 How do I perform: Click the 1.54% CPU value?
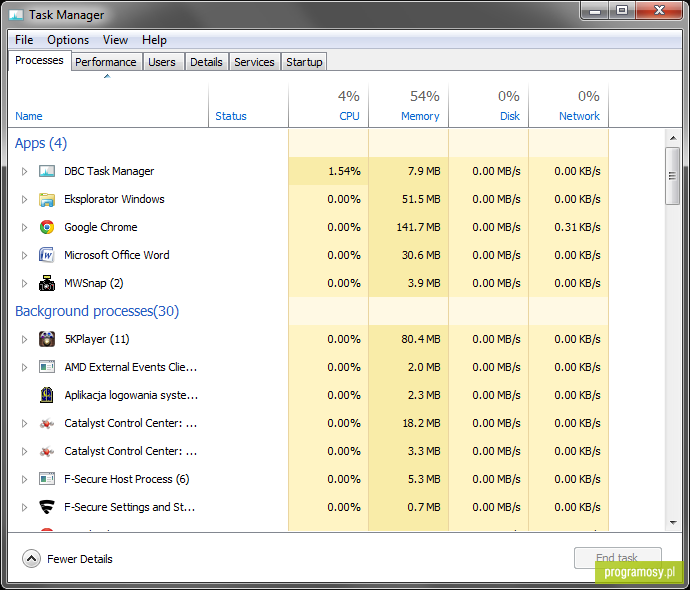click(x=344, y=171)
